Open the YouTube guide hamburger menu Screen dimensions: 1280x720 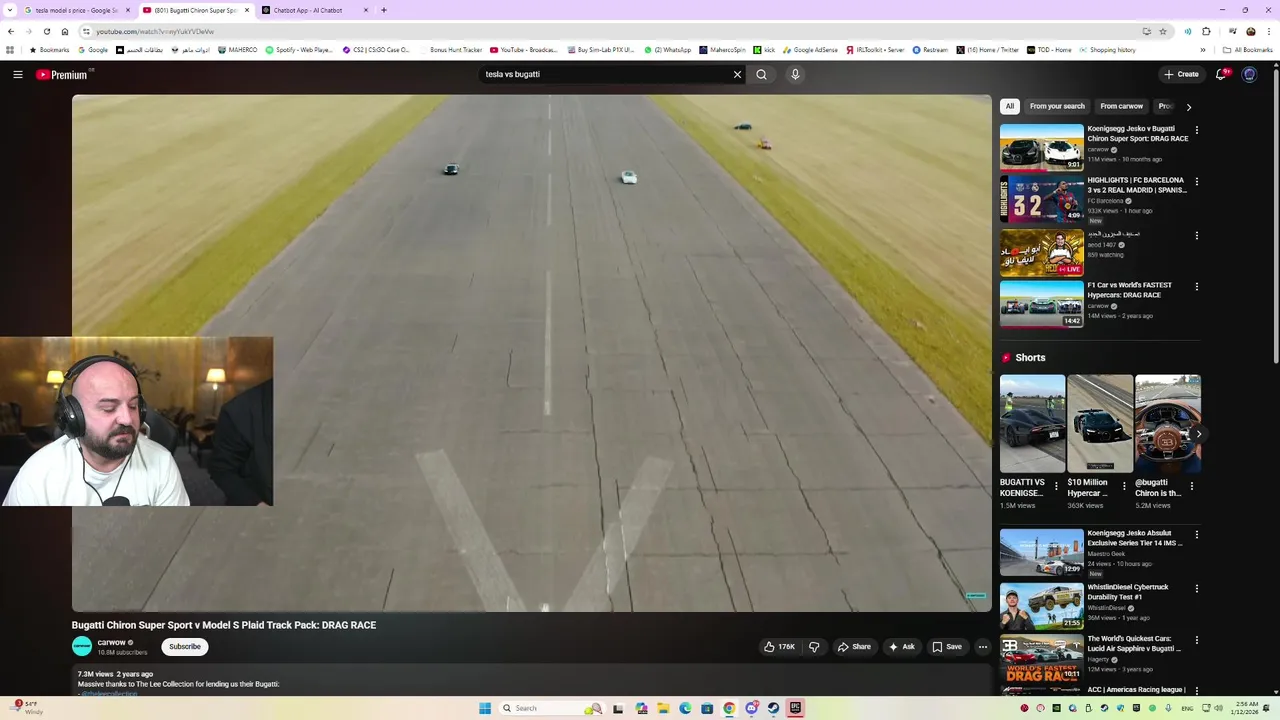[18, 74]
